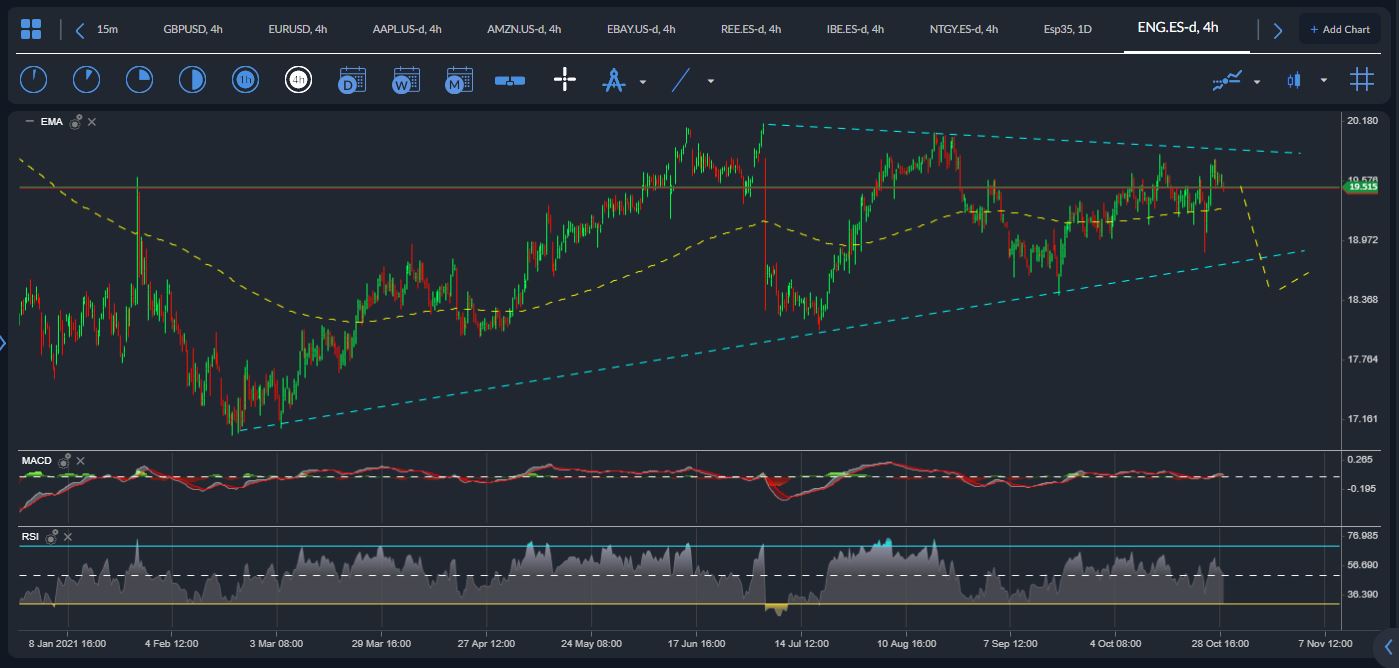Open MACD indicator settings gear
The width and height of the screenshot is (1399, 668).
click(64, 460)
